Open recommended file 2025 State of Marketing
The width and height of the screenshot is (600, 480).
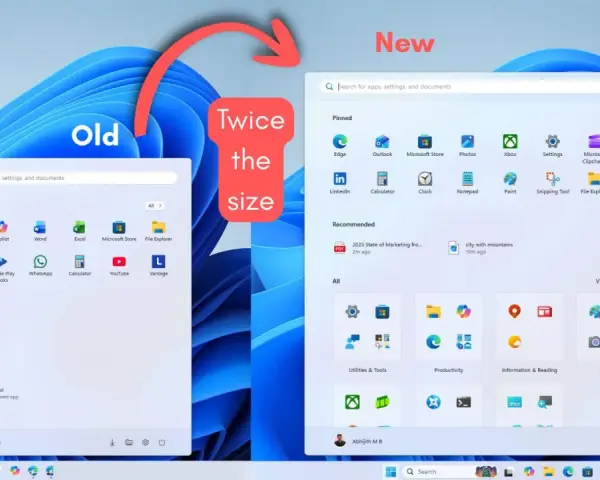[378, 248]
